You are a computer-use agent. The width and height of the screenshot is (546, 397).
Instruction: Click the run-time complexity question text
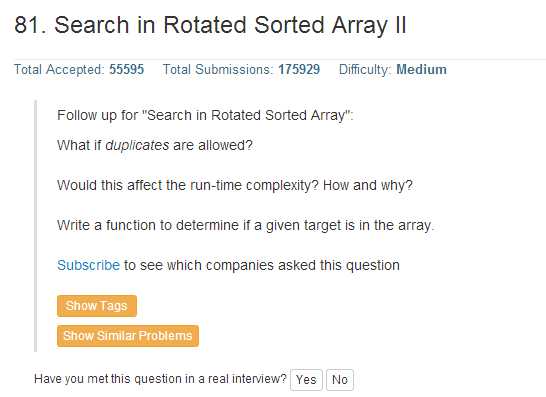pos(235,185)
